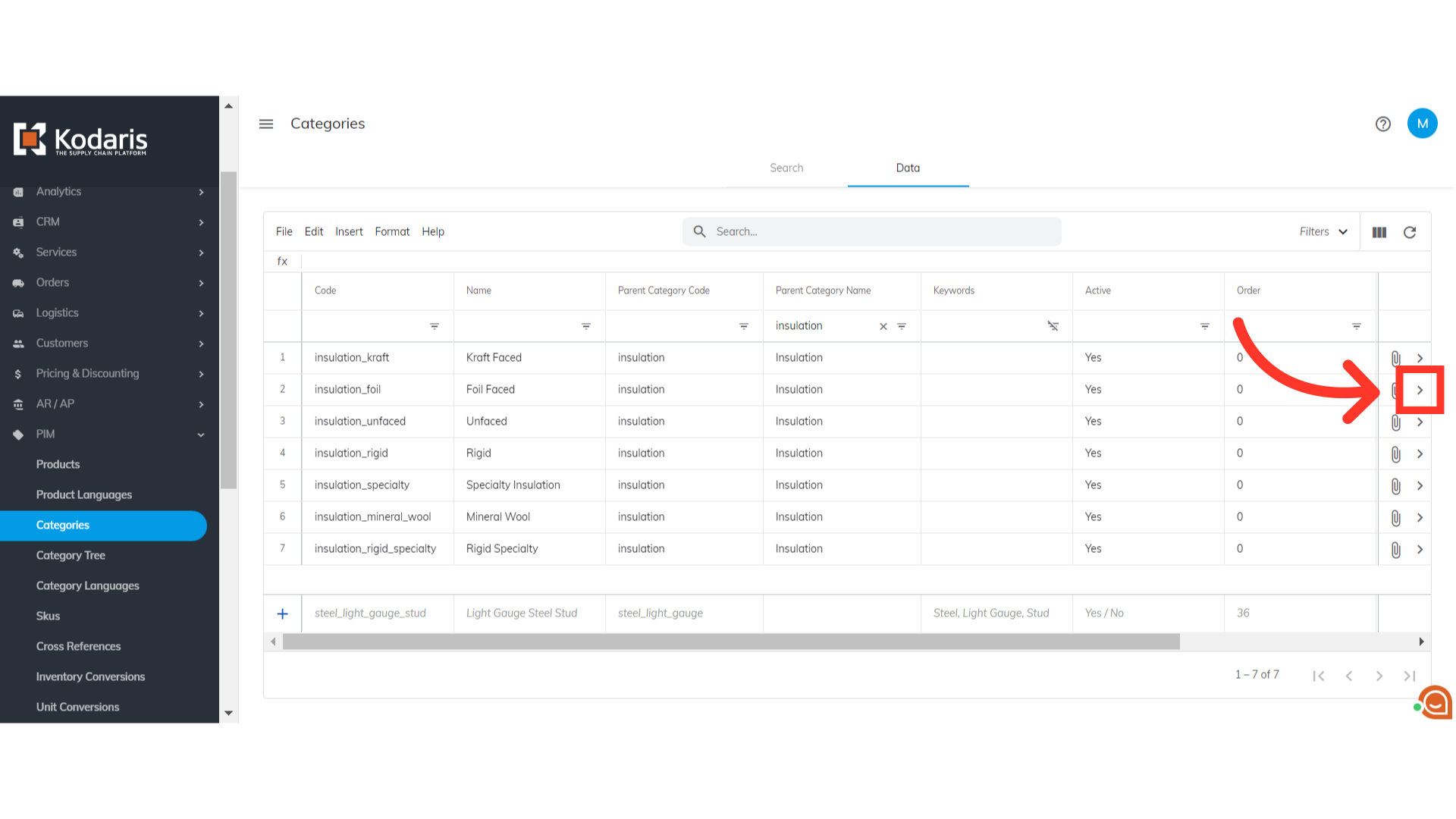Open the user avatar M icon
The image size is (1456, 819).
click(1422, 124)
